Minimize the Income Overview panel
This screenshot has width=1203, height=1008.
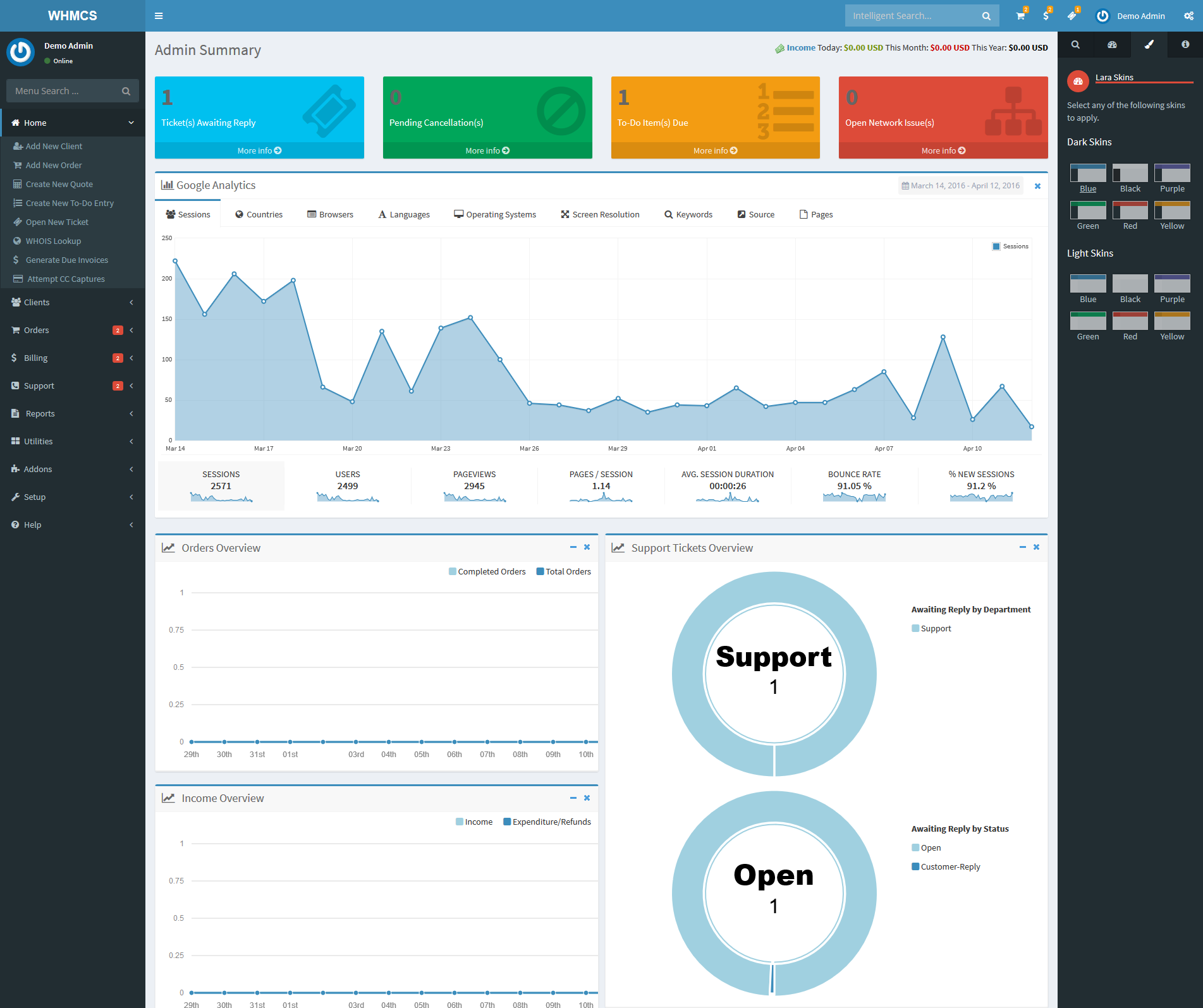(573, 798)
